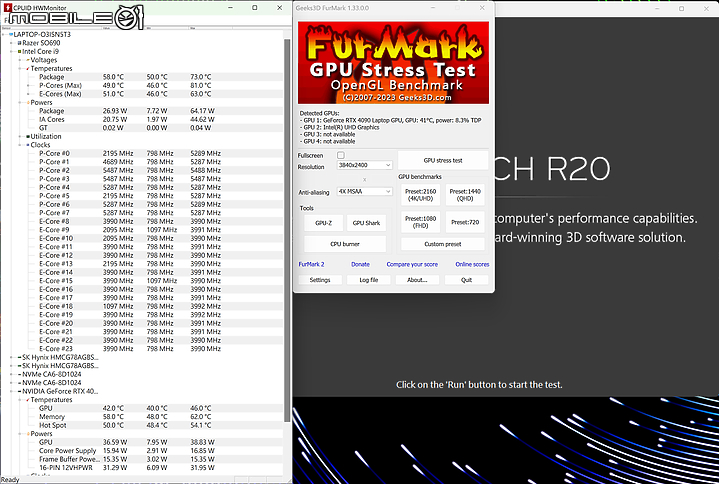Open FurMark Settings
The image size is (719, 484).
tap(320, 280)
